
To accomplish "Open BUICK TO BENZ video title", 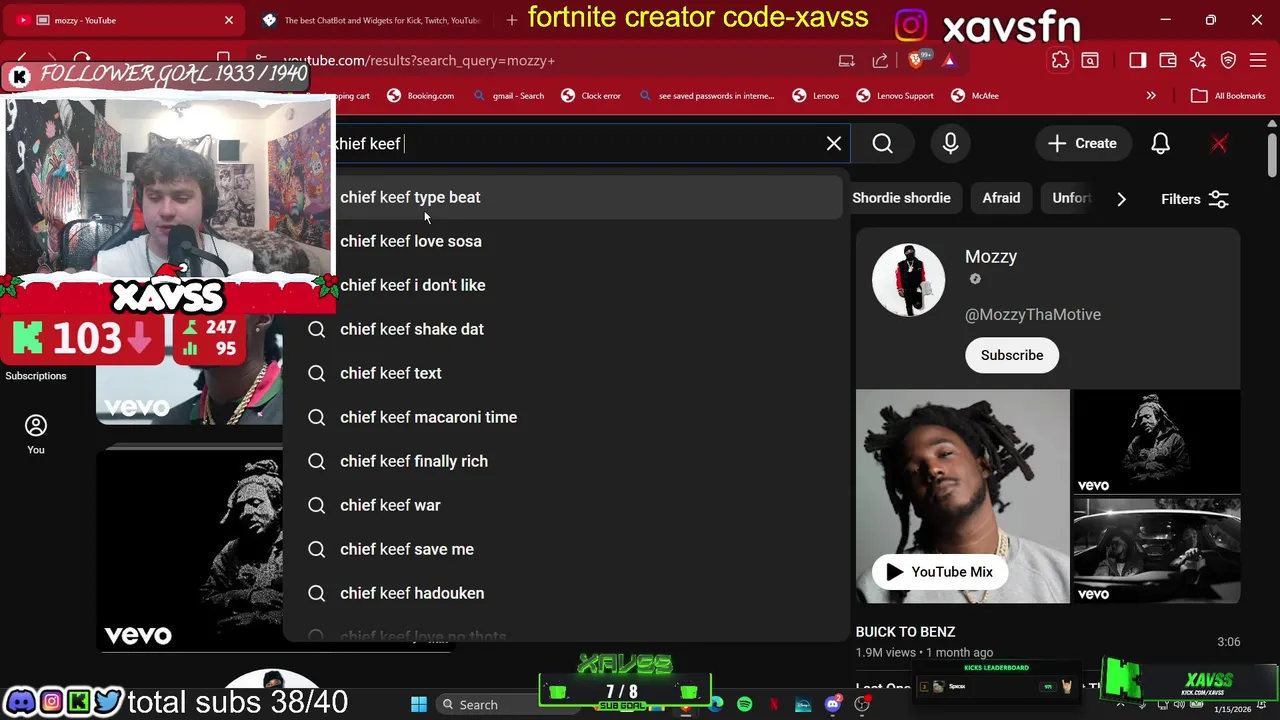I will (x=905, y=632).
